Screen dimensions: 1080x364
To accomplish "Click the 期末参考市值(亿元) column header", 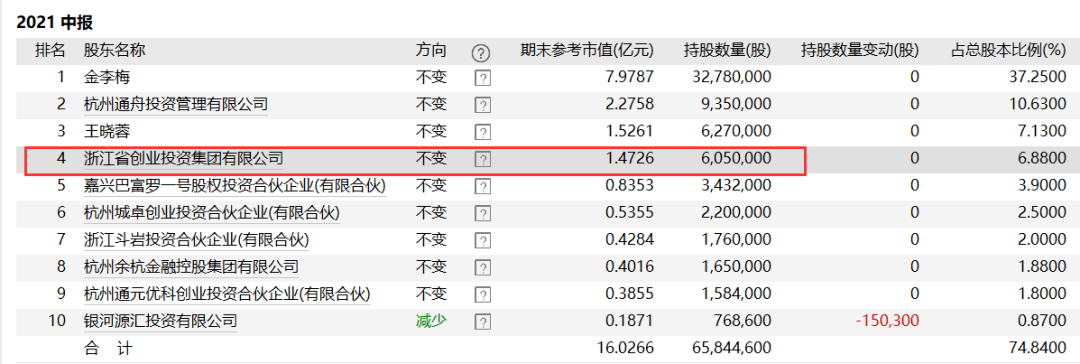I will pos(587,50).
